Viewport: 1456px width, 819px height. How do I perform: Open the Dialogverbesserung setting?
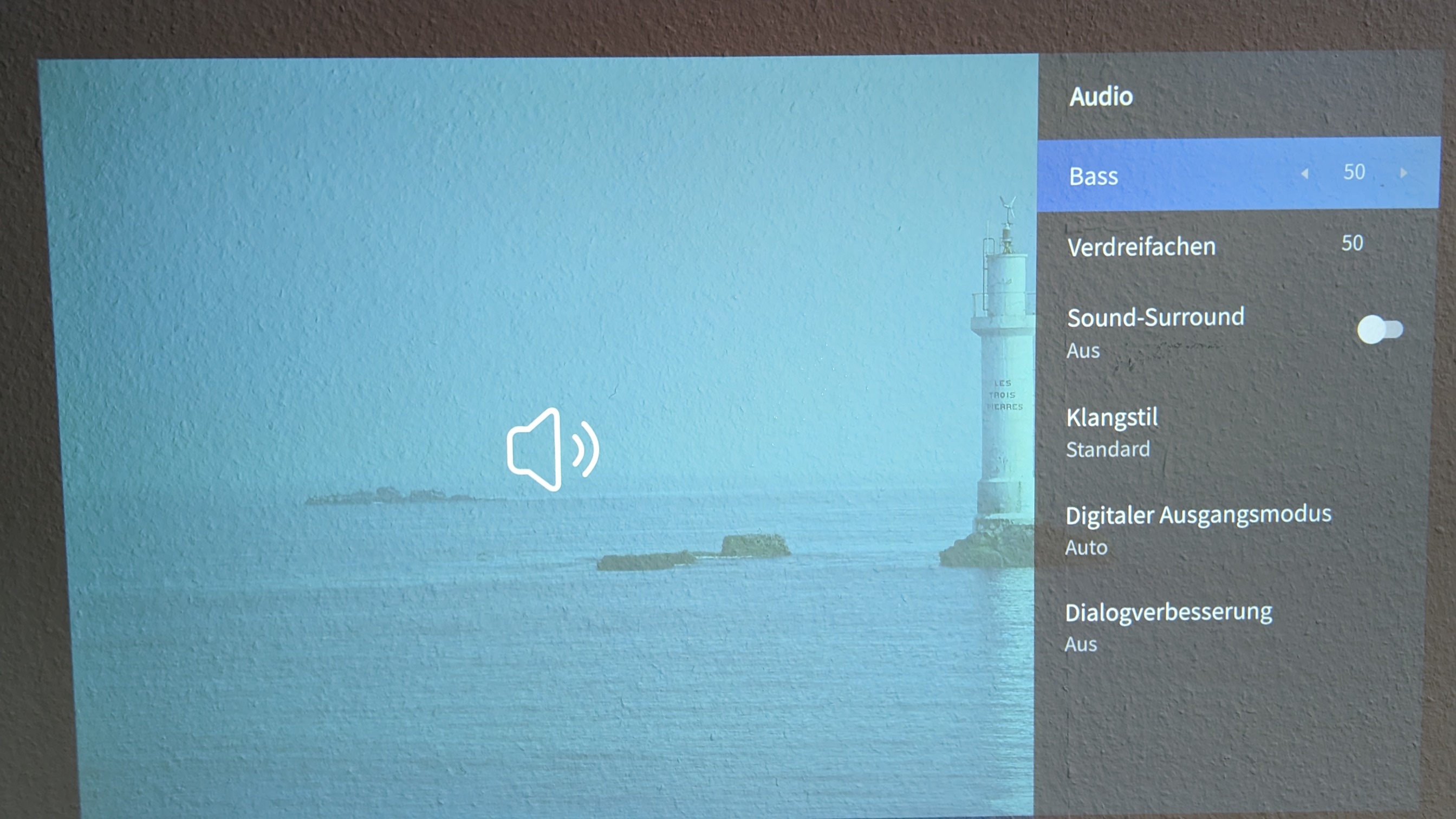(1168, 613)
